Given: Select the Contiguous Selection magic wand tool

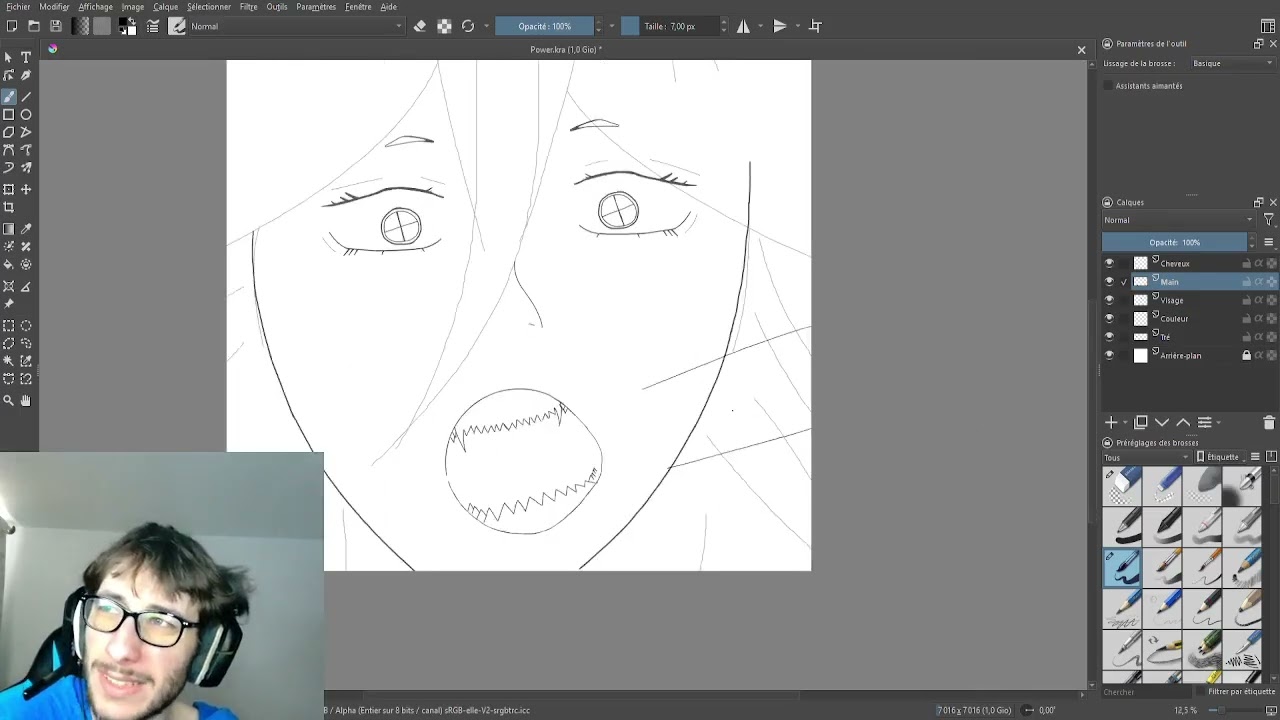Looking at the screenshot, I should point(9,360).
